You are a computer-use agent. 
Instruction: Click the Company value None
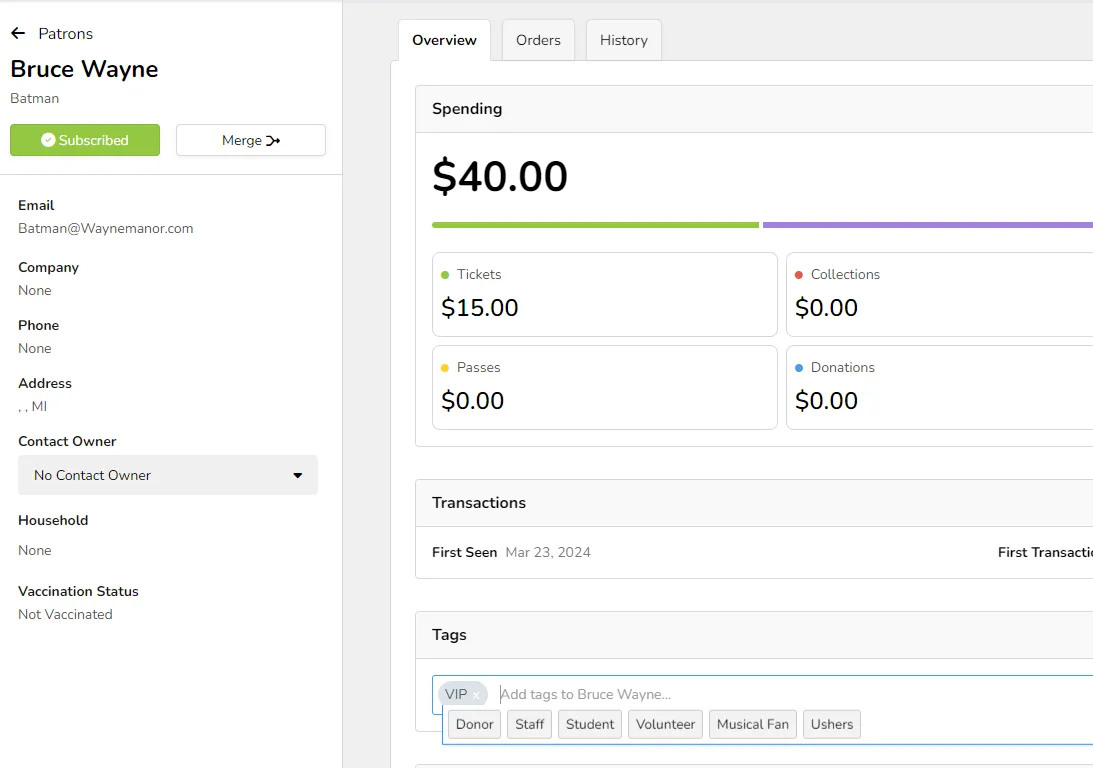click(x=35, y=290)
